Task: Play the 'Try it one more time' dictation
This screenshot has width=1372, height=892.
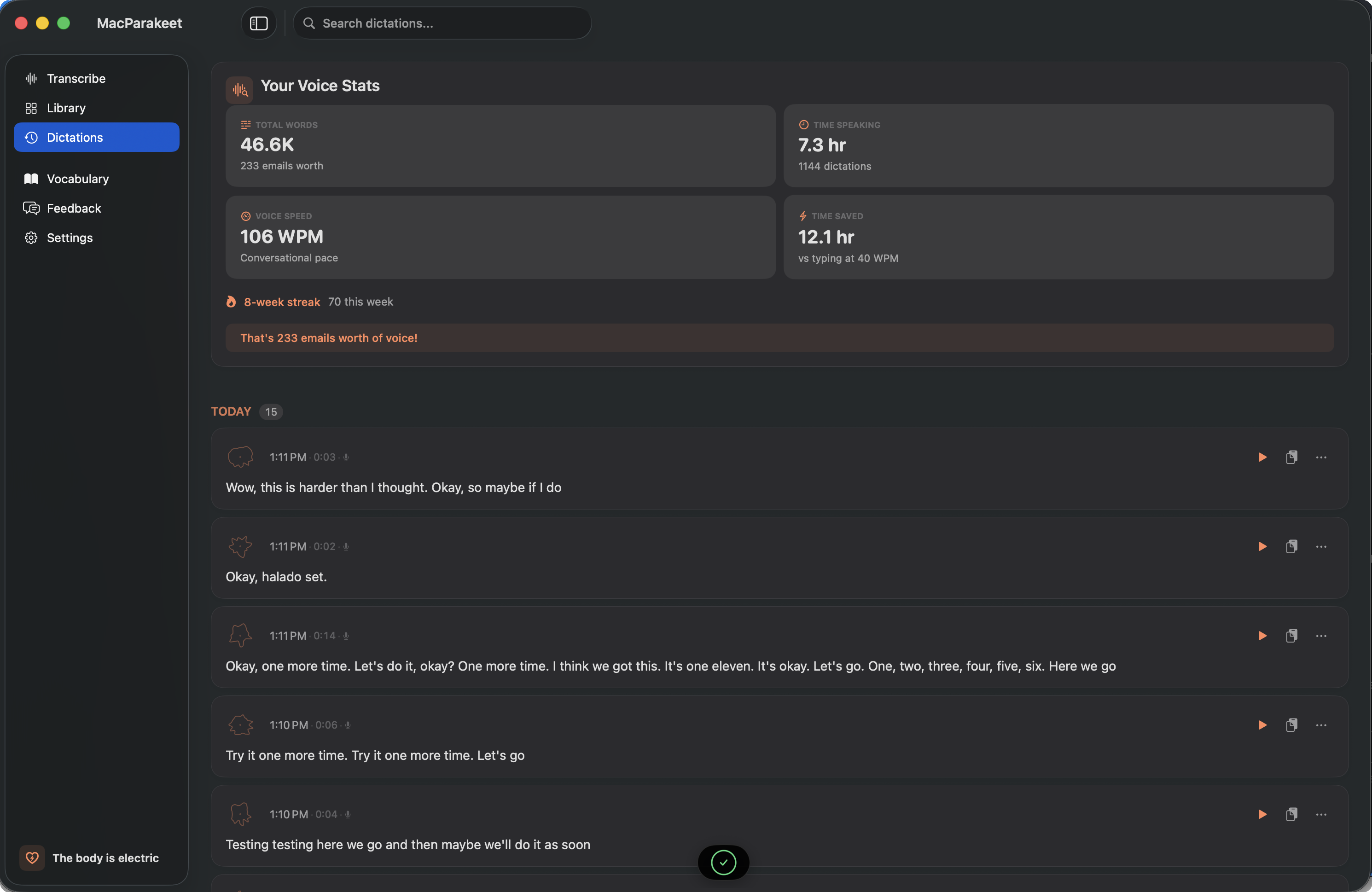Action: (x=1262, y=725)
